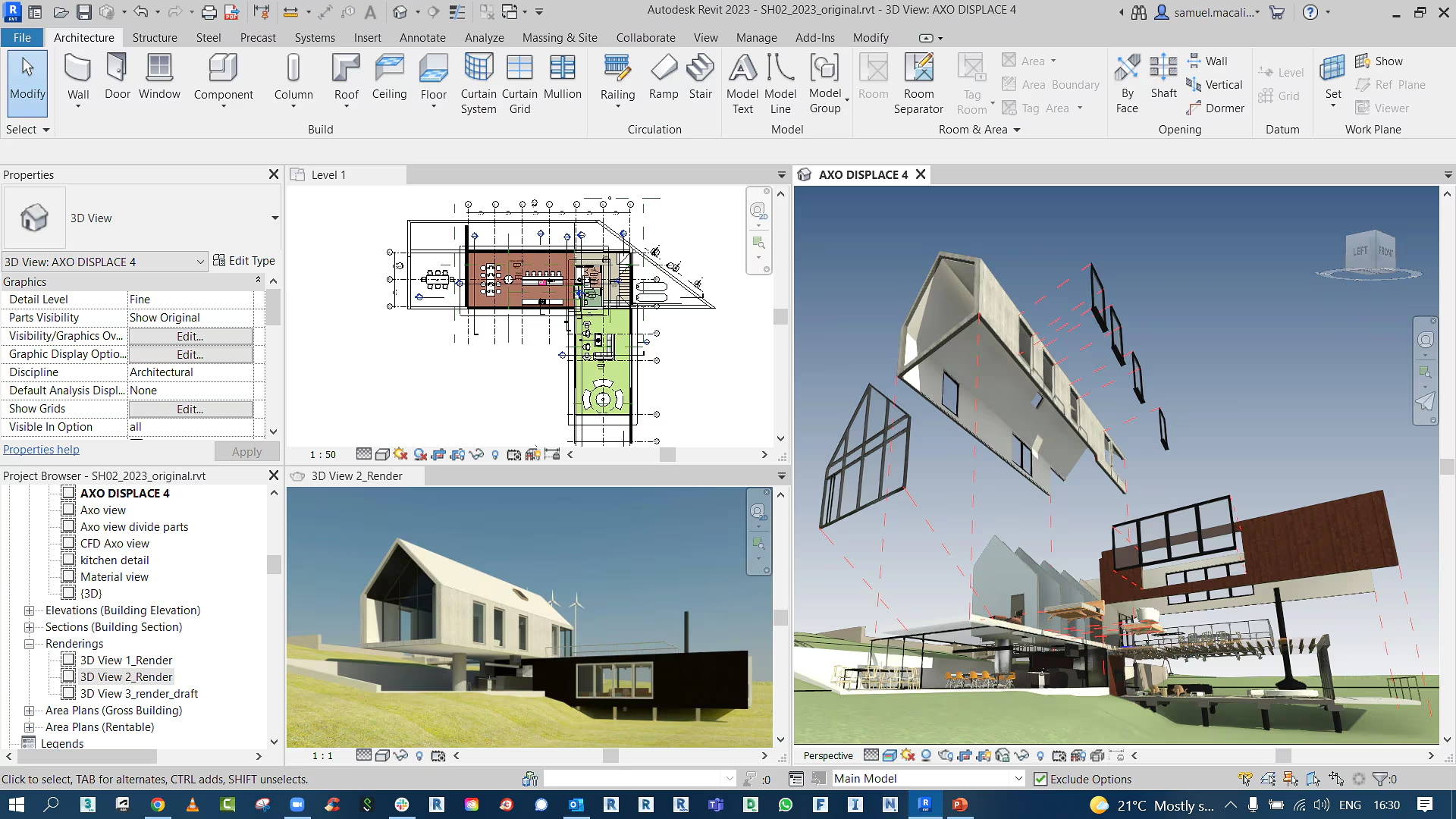1456x819 pixels.
Task: Expand Elevations Building Elevation section
Action: (29, 610)
